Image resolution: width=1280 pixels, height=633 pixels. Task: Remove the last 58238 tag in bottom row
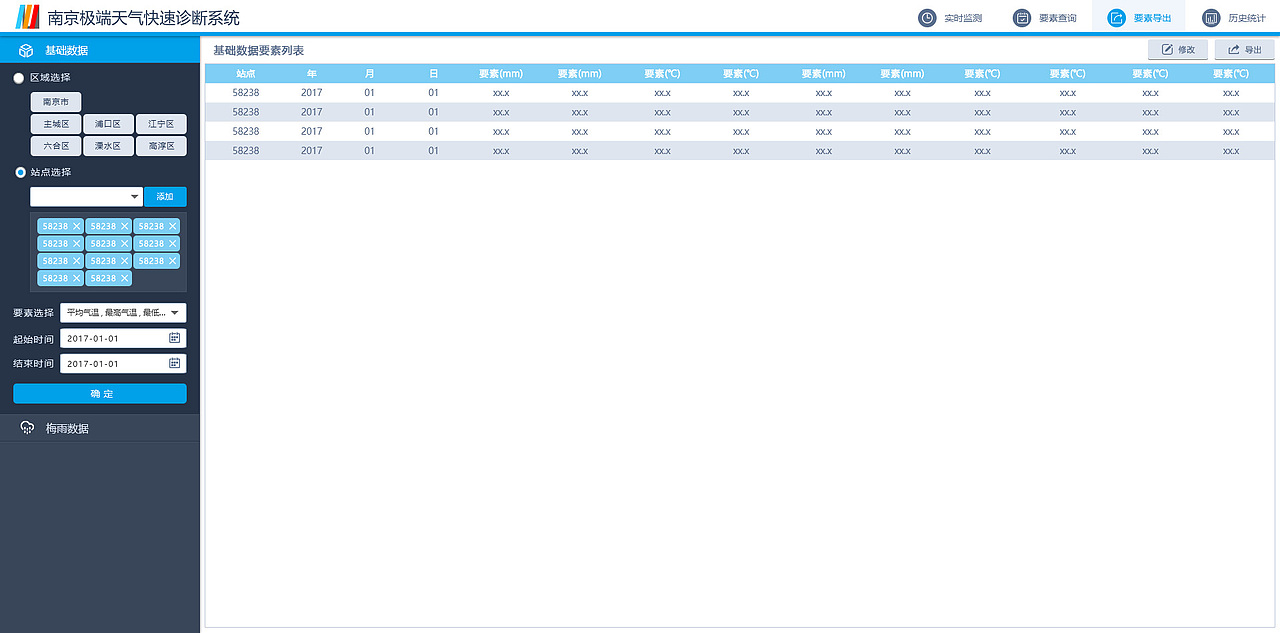click(x=124, y=278)
